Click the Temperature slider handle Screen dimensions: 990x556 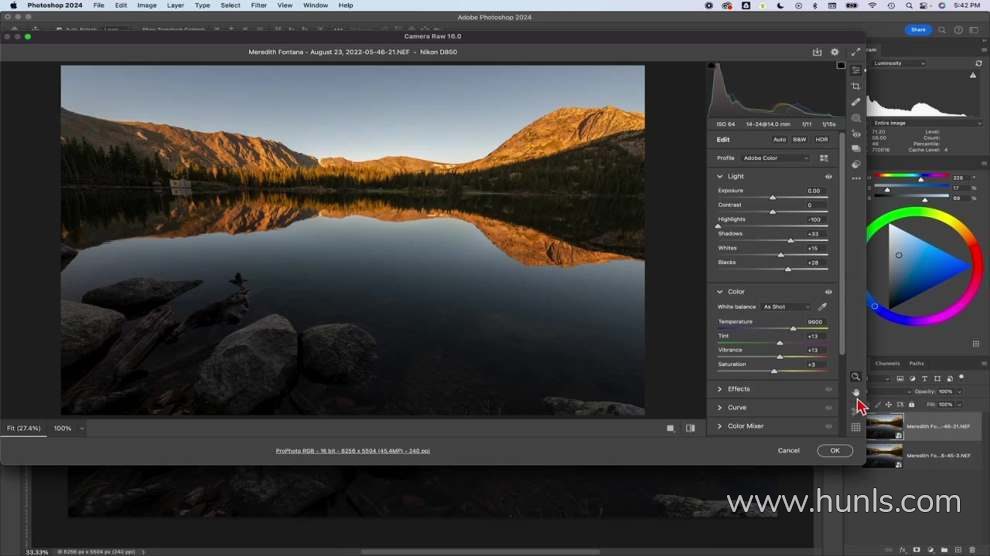pos(793,329)
